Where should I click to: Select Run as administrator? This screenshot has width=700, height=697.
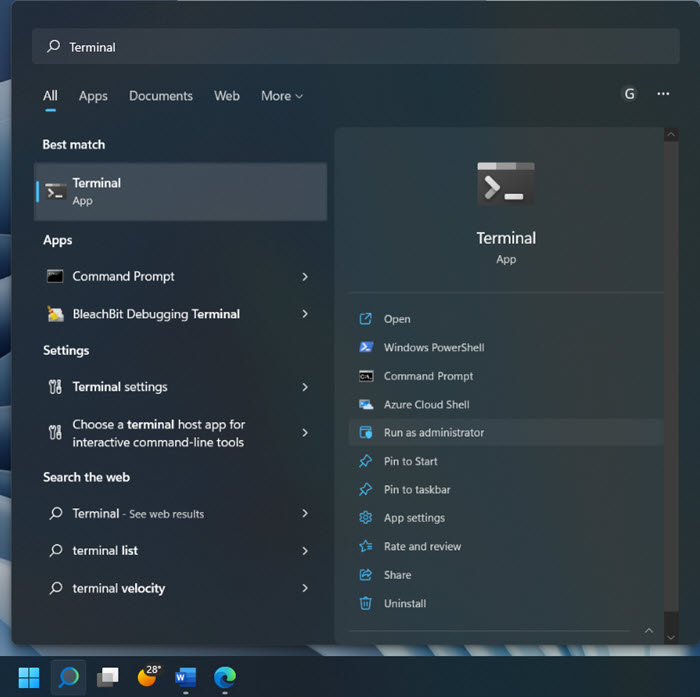434,433
